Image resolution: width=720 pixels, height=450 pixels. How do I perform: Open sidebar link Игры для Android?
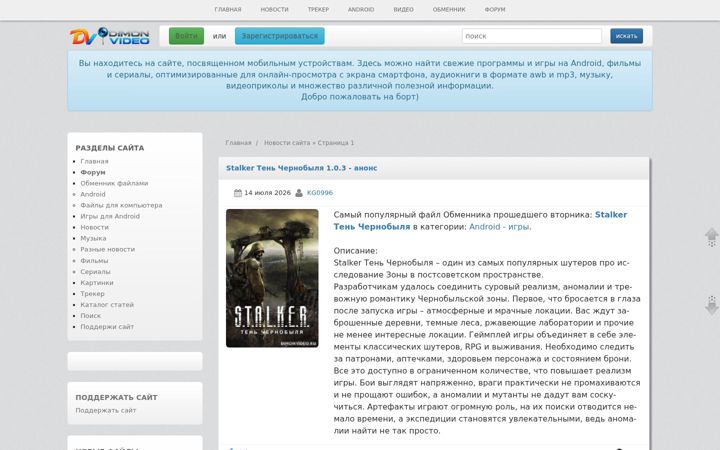(x=110, y=216)
